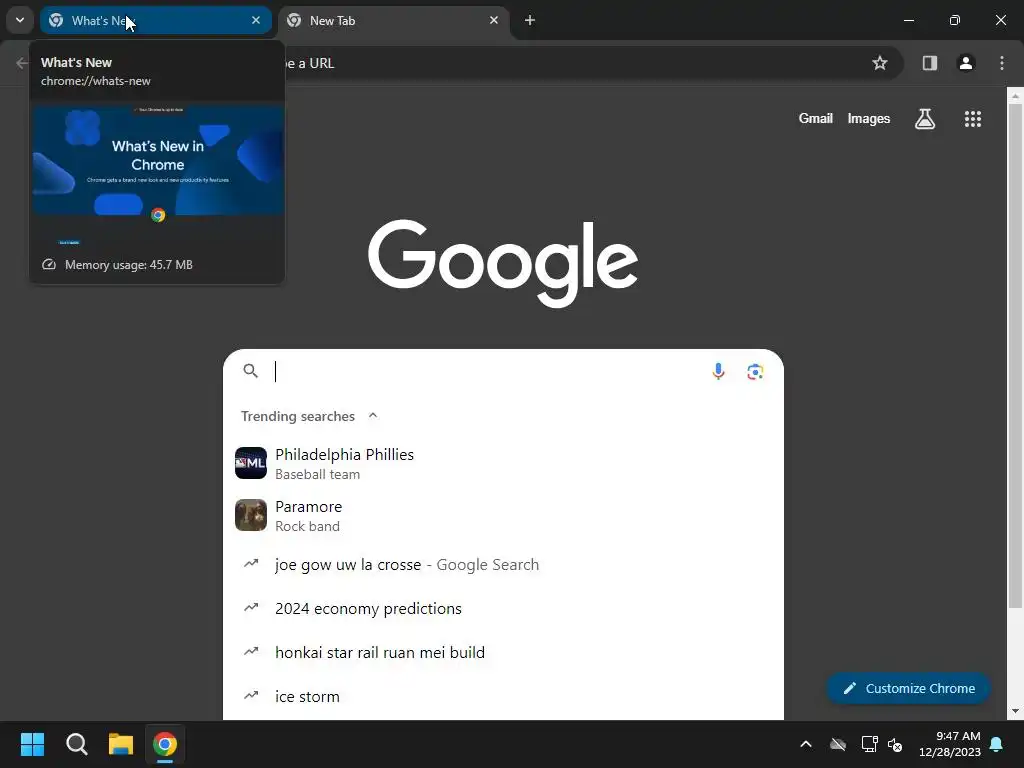Close the What's New tab
This screenshot has width=1024, height=768.
(256, 20)
